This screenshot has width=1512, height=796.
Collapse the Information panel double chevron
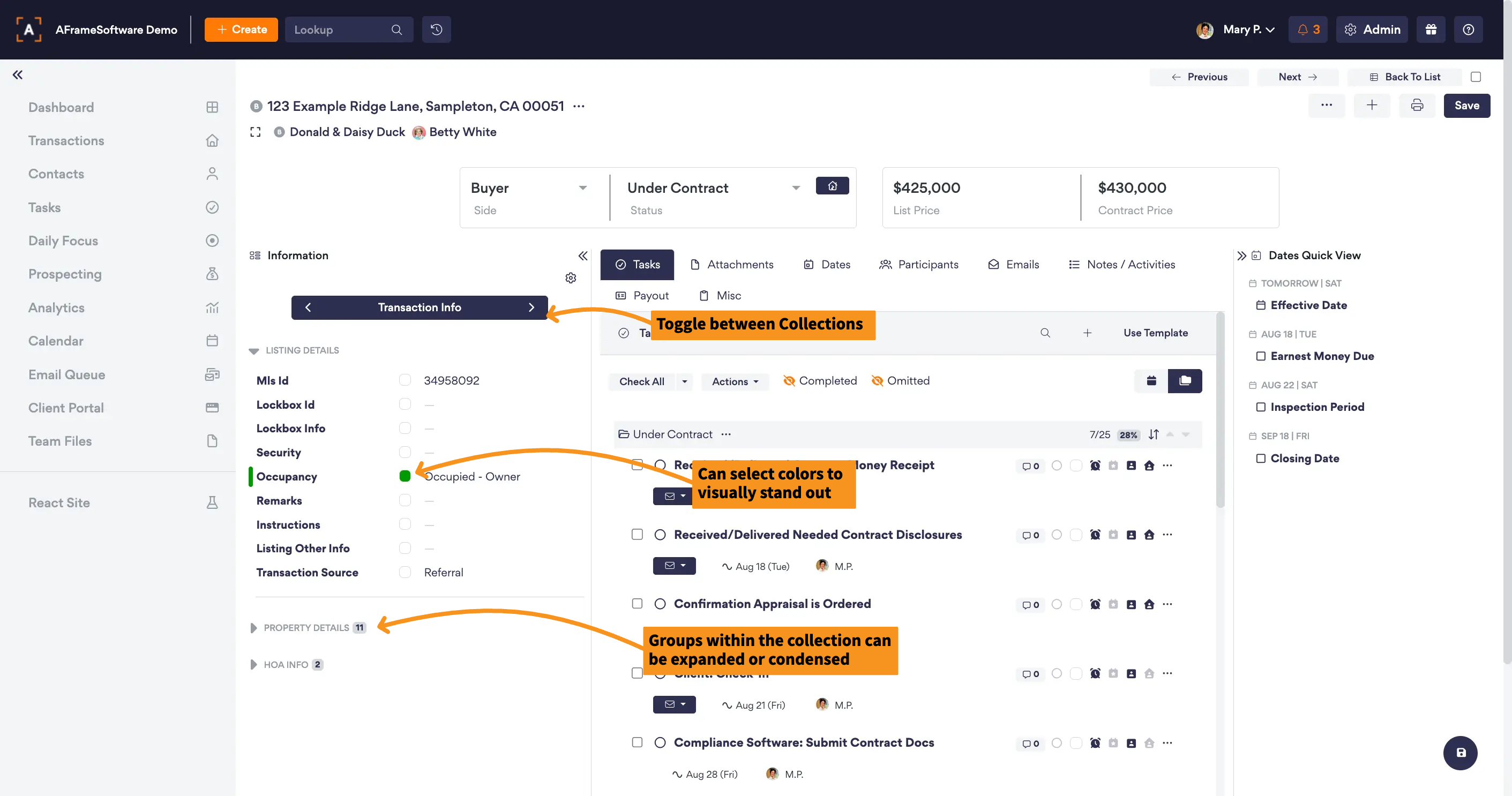(582, 256)
